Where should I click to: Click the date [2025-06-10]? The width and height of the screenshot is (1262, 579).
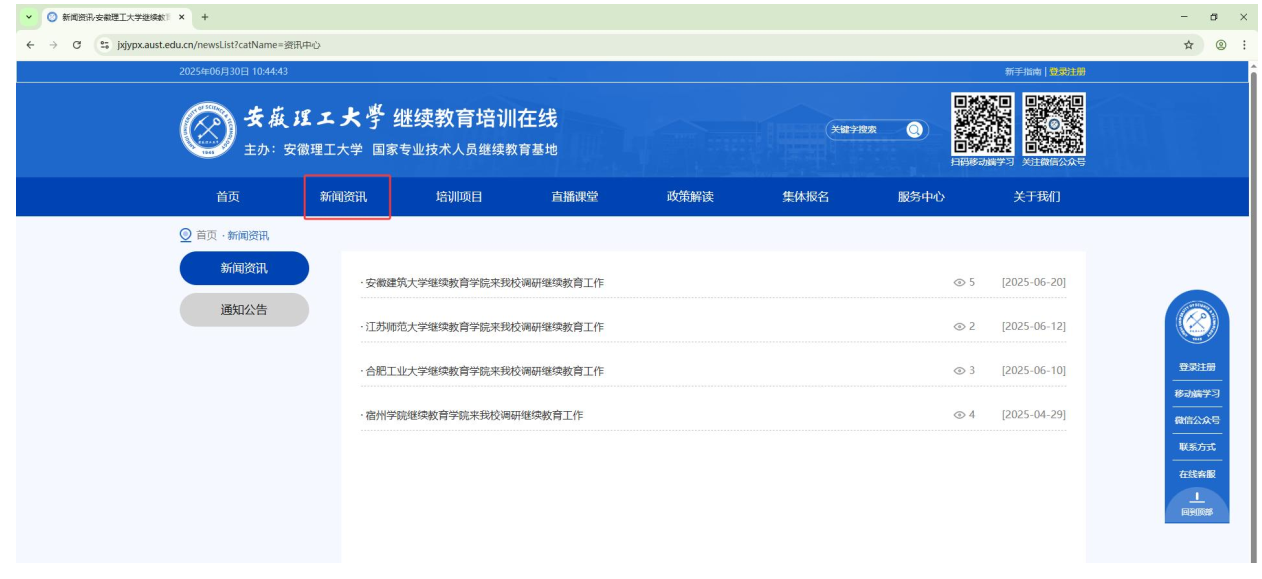click(x=1034, y=371)
